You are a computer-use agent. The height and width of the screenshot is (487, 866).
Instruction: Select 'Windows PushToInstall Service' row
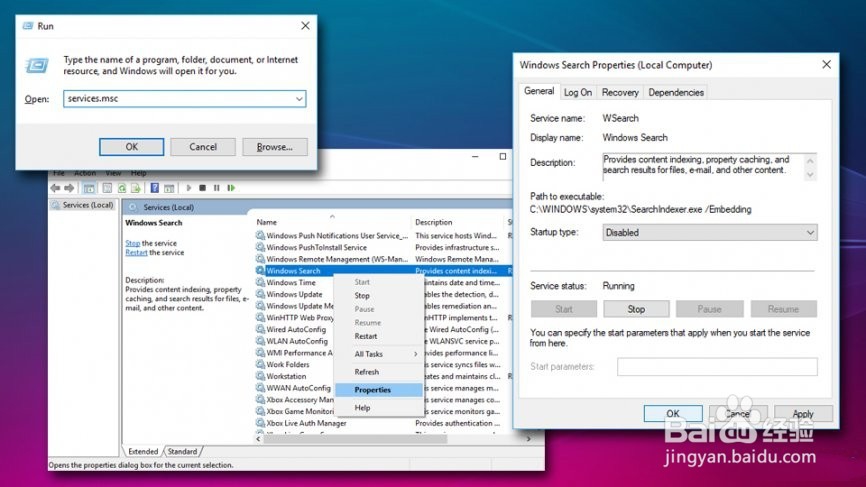click(383, 247)
